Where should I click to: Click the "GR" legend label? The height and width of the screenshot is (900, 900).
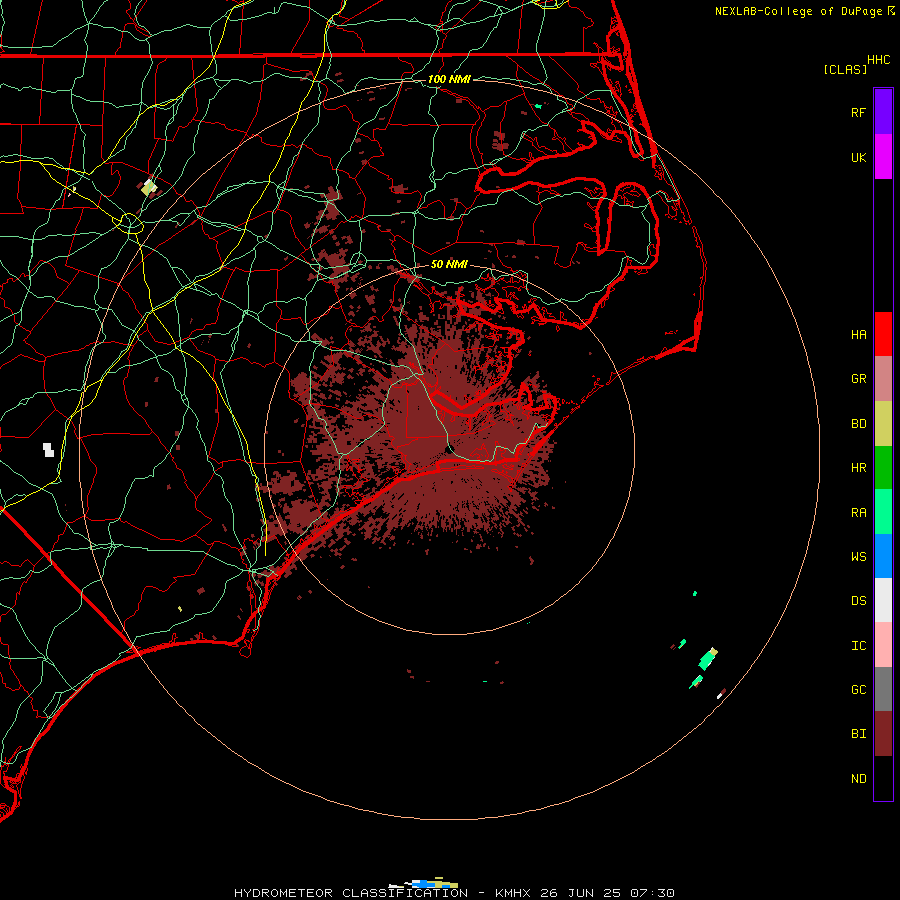(x=858, y=379)
